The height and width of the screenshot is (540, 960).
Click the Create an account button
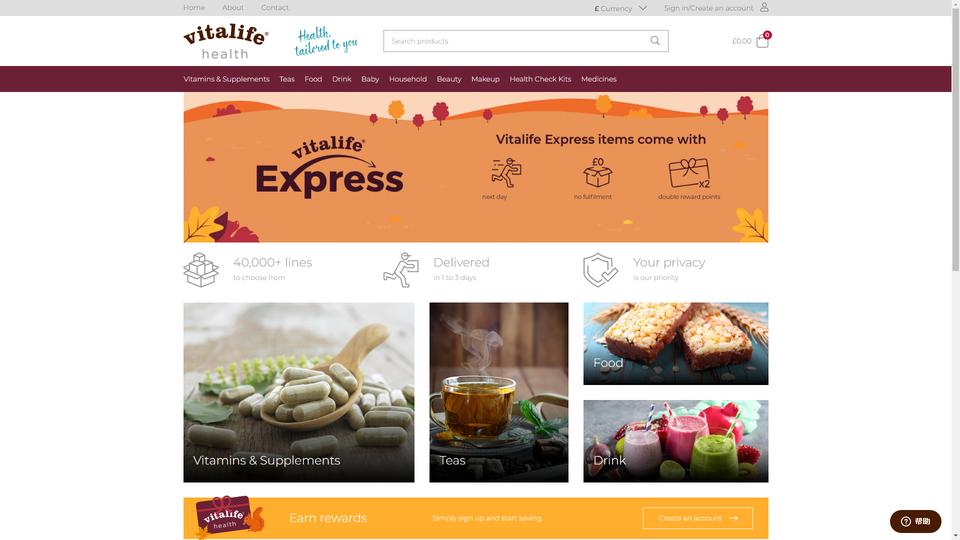(698, 518)
